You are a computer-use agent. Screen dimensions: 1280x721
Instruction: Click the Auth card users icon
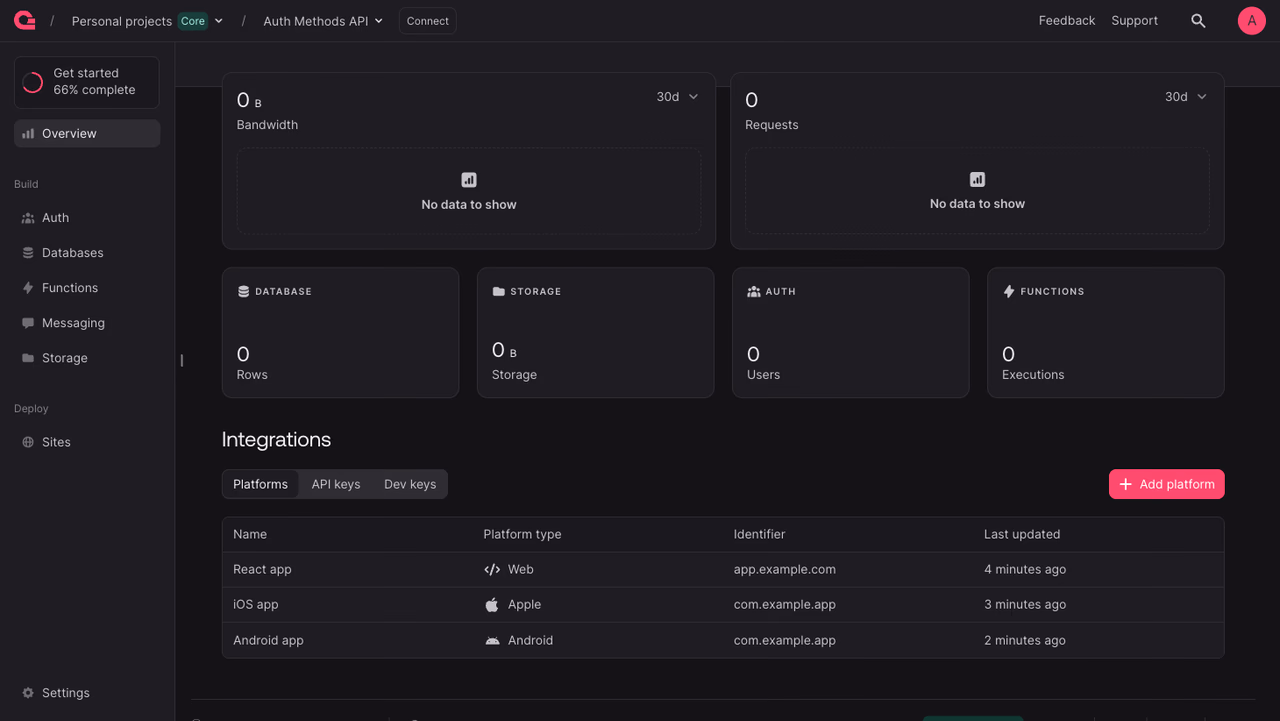pyautogui.click(x=754, y=292)
